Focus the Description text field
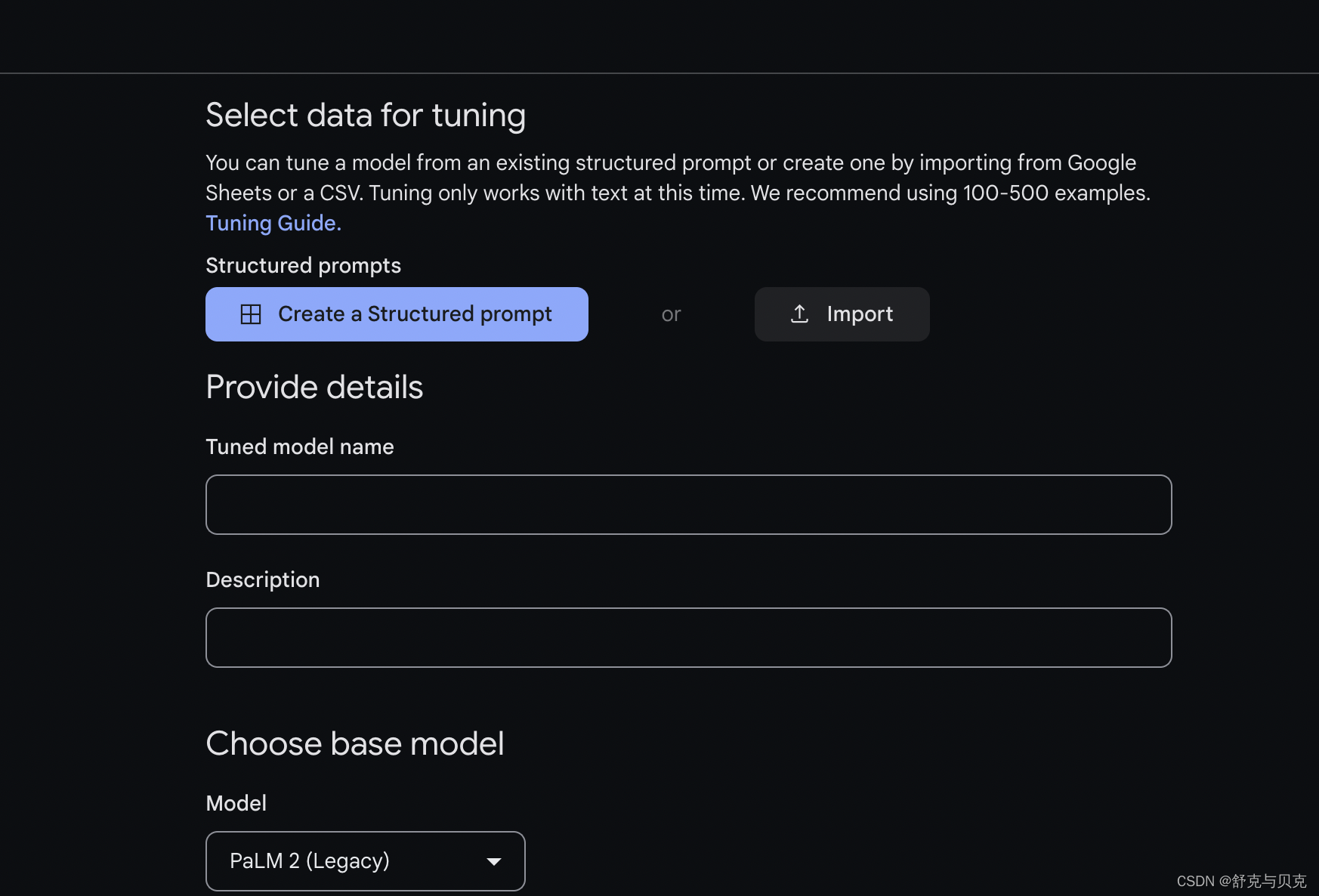Screen dimensions: 1319x896 click(688, 638)
